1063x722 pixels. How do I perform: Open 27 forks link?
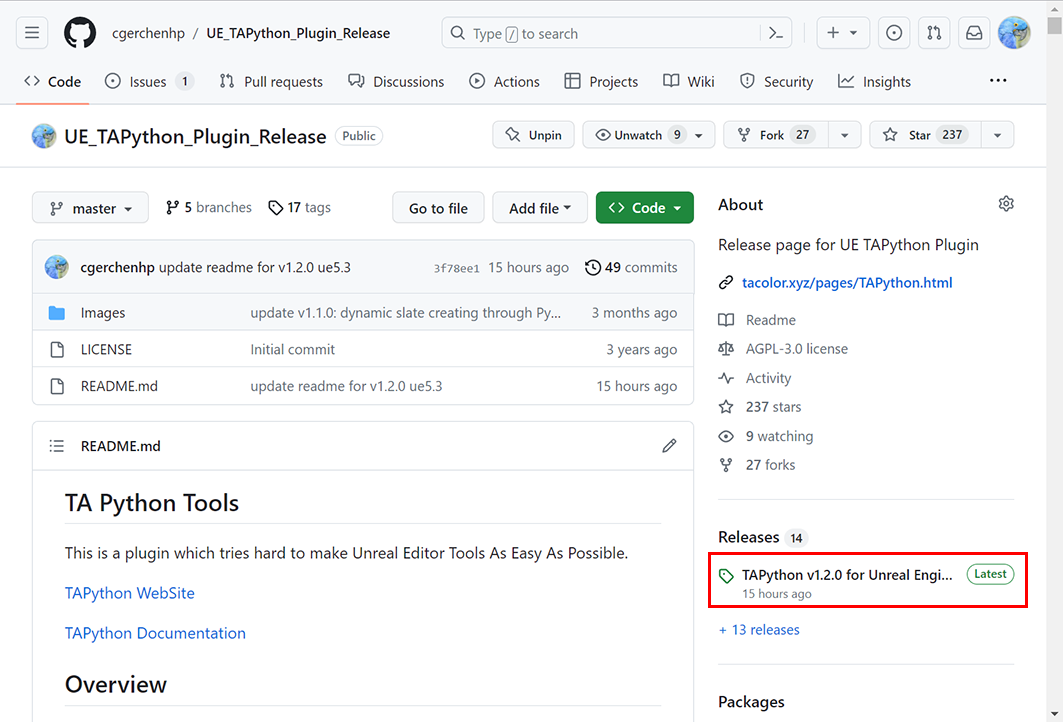click(x=770, y=464)
